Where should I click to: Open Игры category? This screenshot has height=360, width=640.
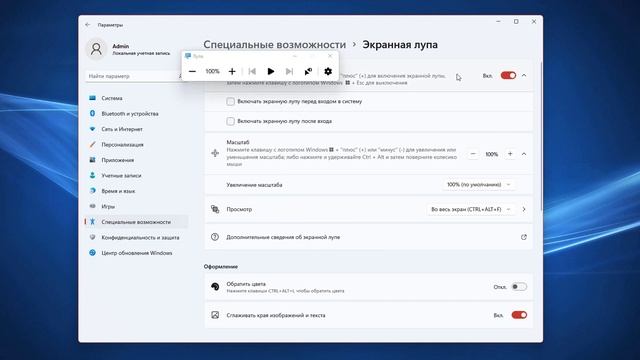(136, 207)
